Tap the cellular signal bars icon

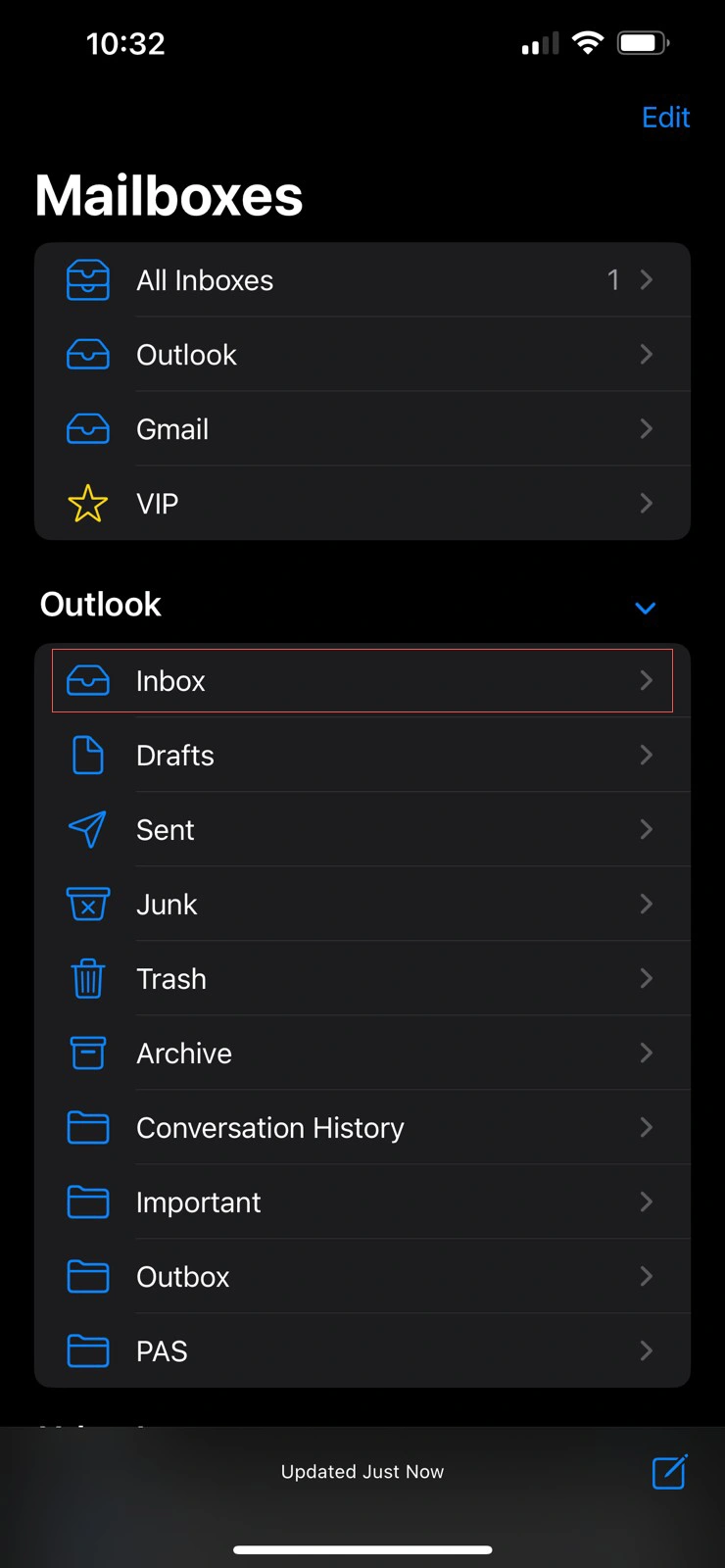541,43
